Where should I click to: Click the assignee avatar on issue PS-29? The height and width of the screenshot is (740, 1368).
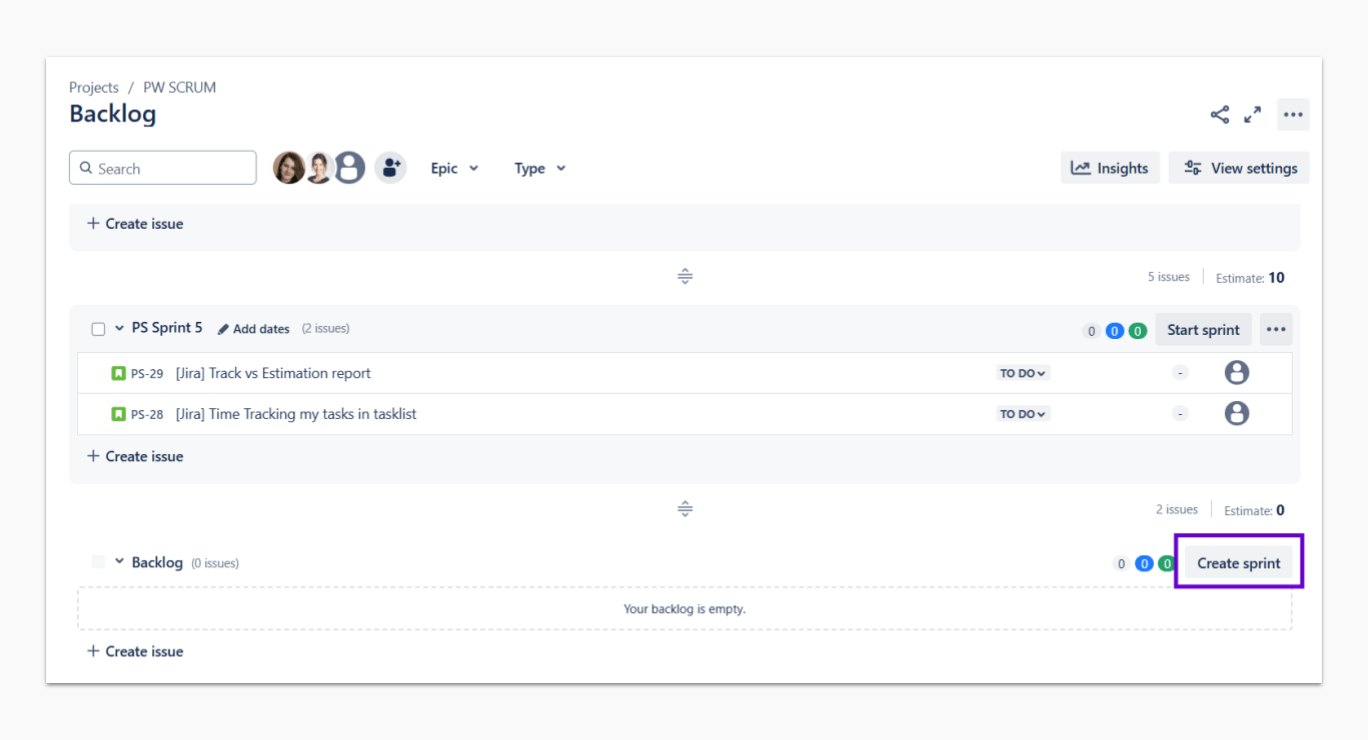(x=1236, y=373)
